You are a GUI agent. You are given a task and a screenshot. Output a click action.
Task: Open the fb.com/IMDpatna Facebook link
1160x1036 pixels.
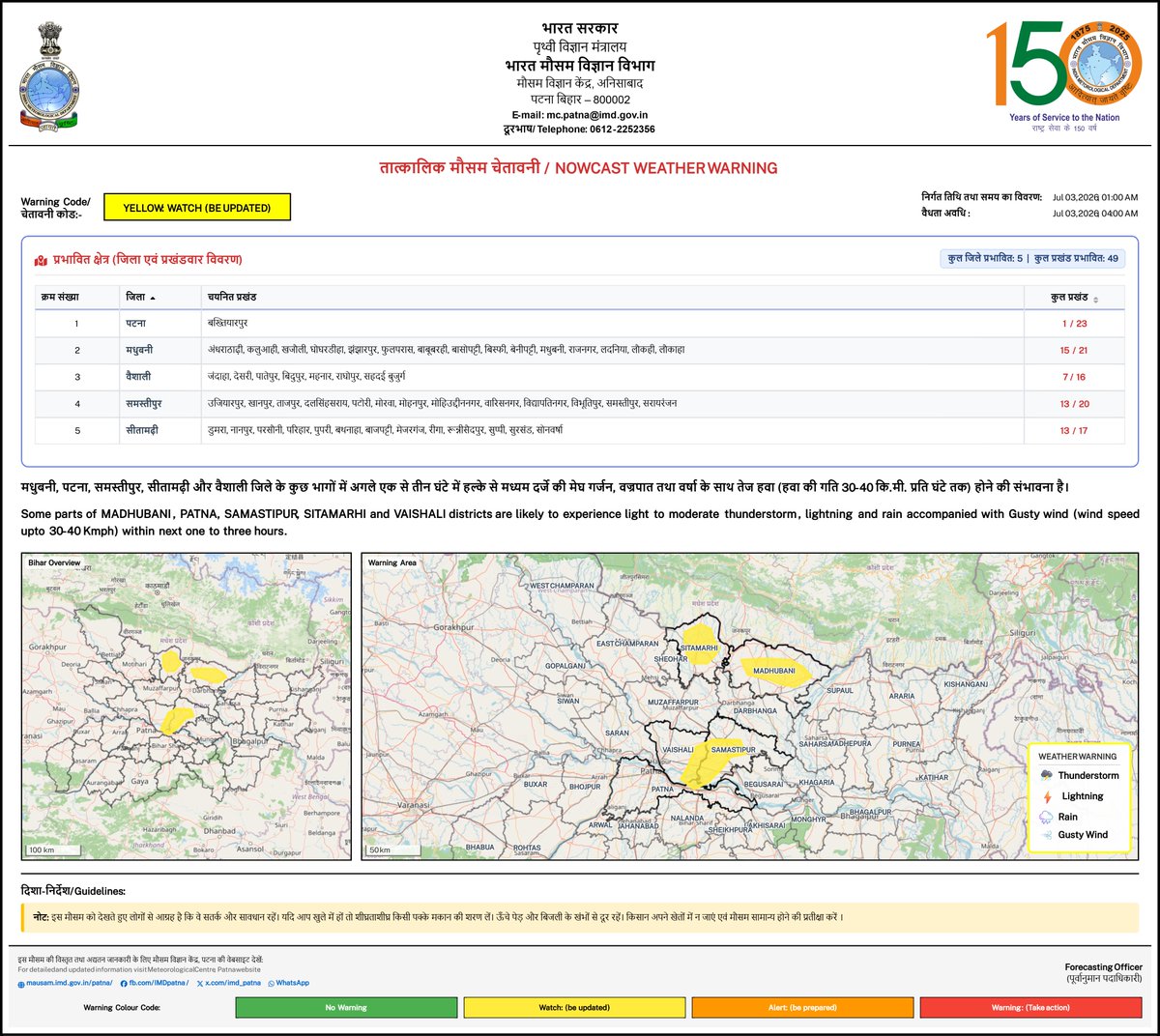(x=155, y=983)
